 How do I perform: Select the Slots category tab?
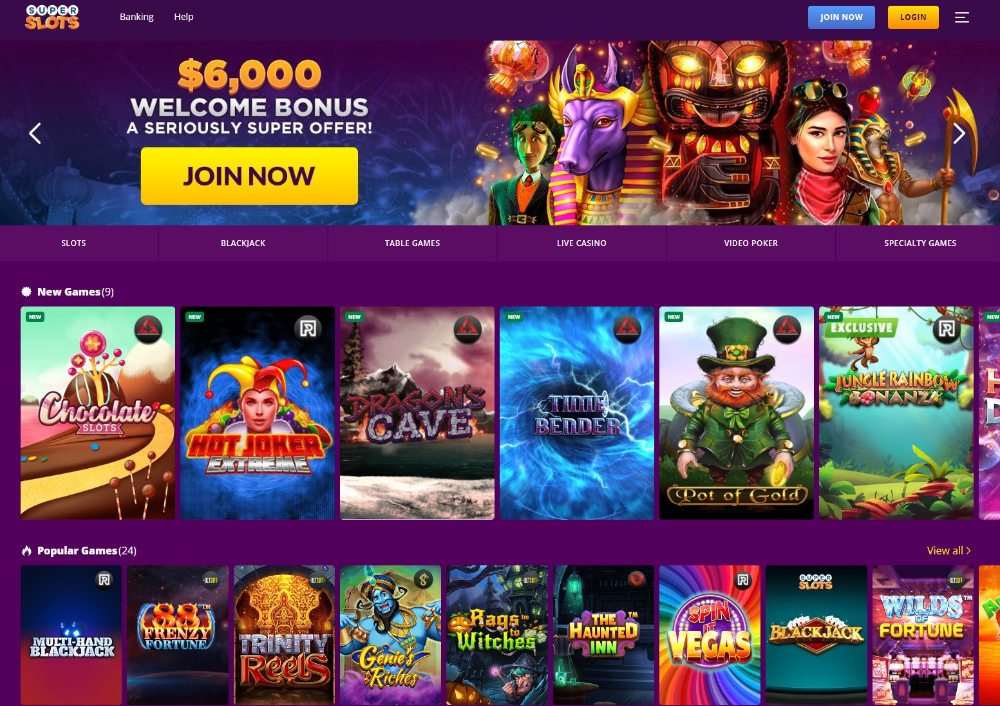click(74, 243)
